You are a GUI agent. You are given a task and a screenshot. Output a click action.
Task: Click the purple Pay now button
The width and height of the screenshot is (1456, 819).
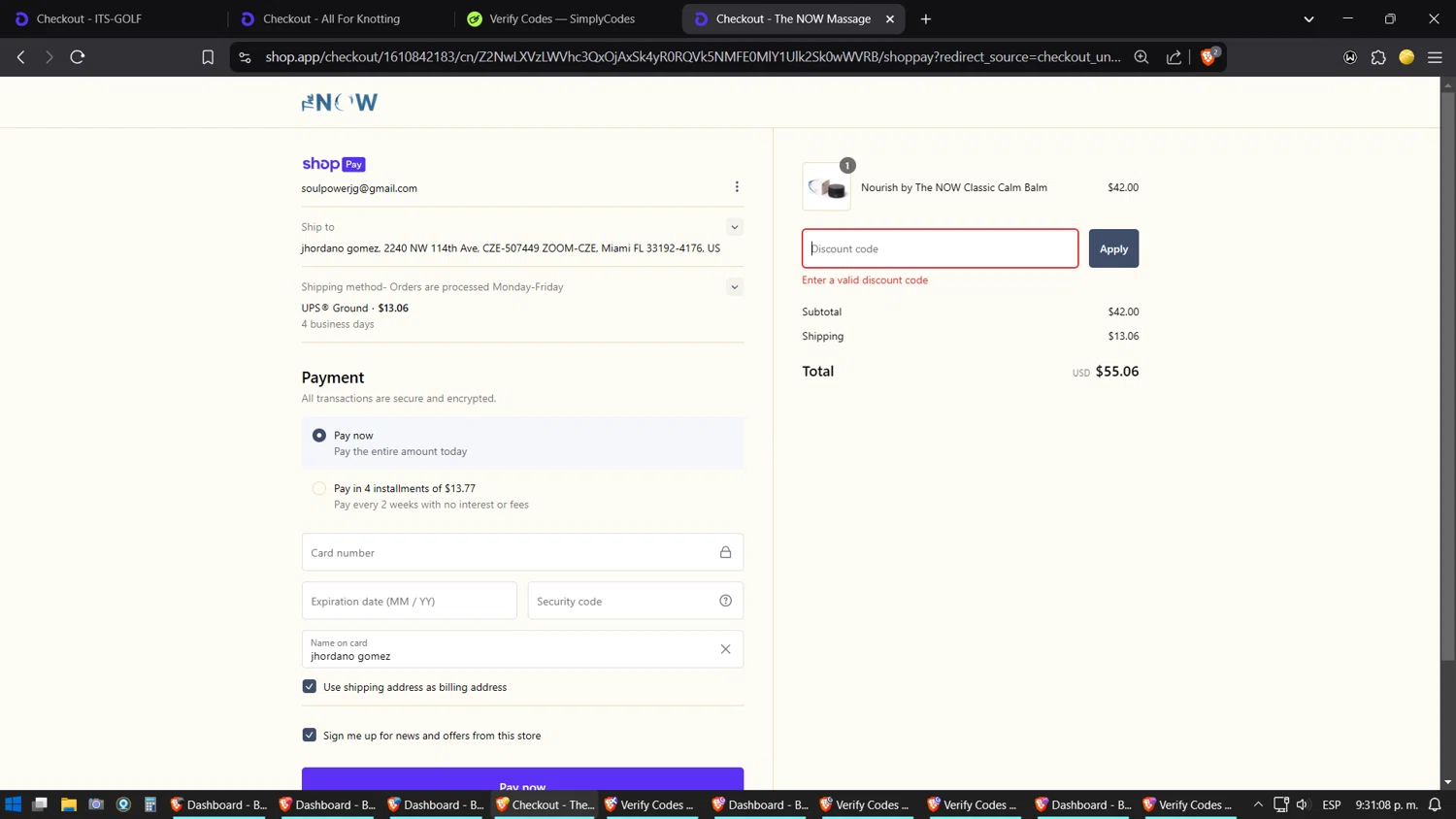pos(522,779)
